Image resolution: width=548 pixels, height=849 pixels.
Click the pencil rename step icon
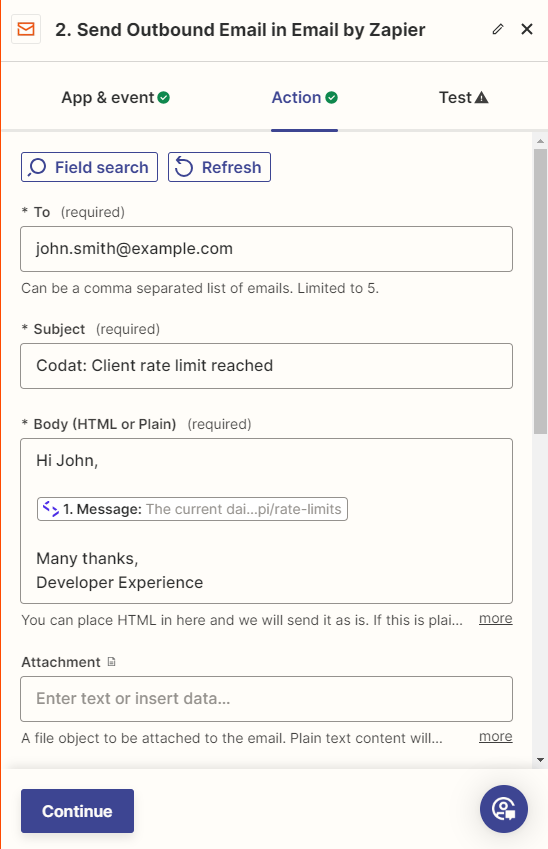[x=498, y=29]
